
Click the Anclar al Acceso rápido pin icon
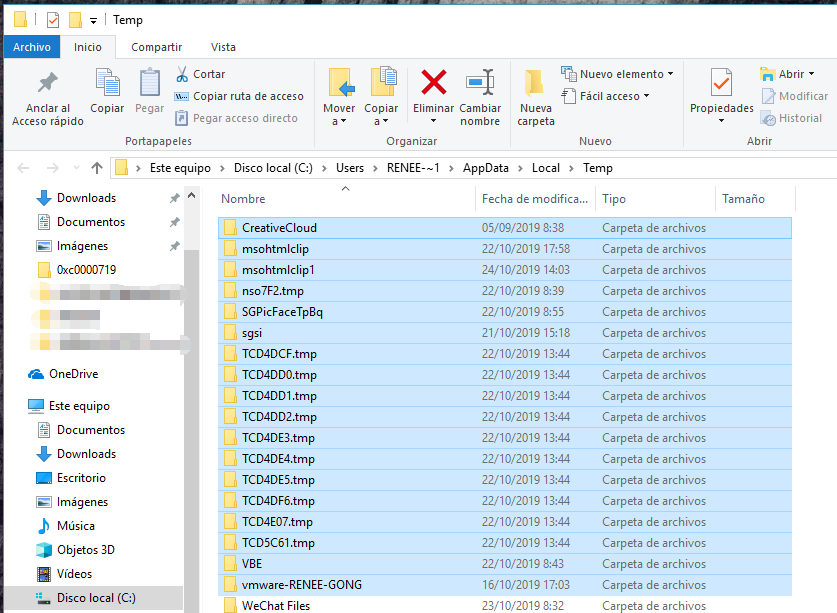48,82
